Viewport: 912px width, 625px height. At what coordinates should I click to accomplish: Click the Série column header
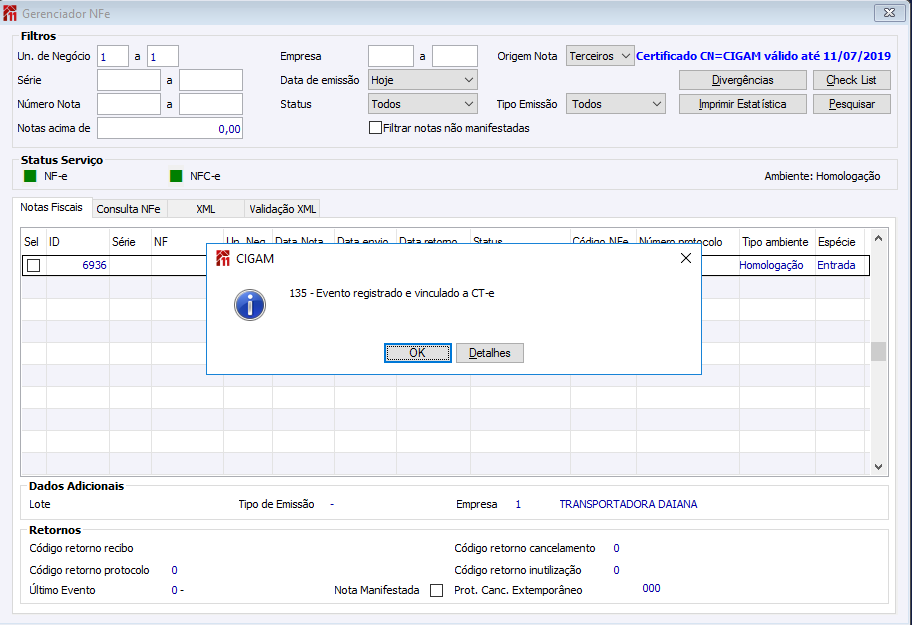130,242
